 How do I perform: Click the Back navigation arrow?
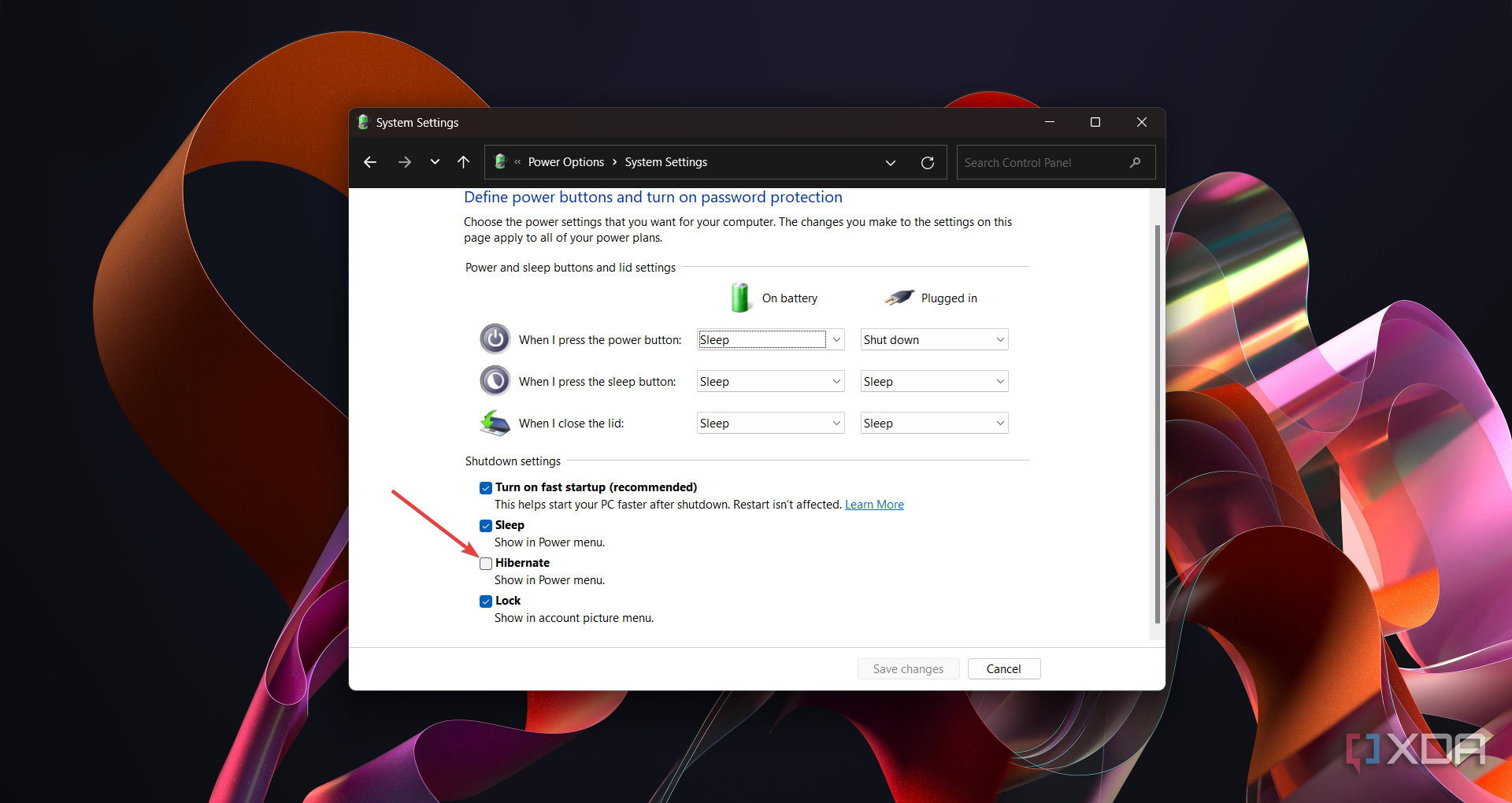[370, 162]
